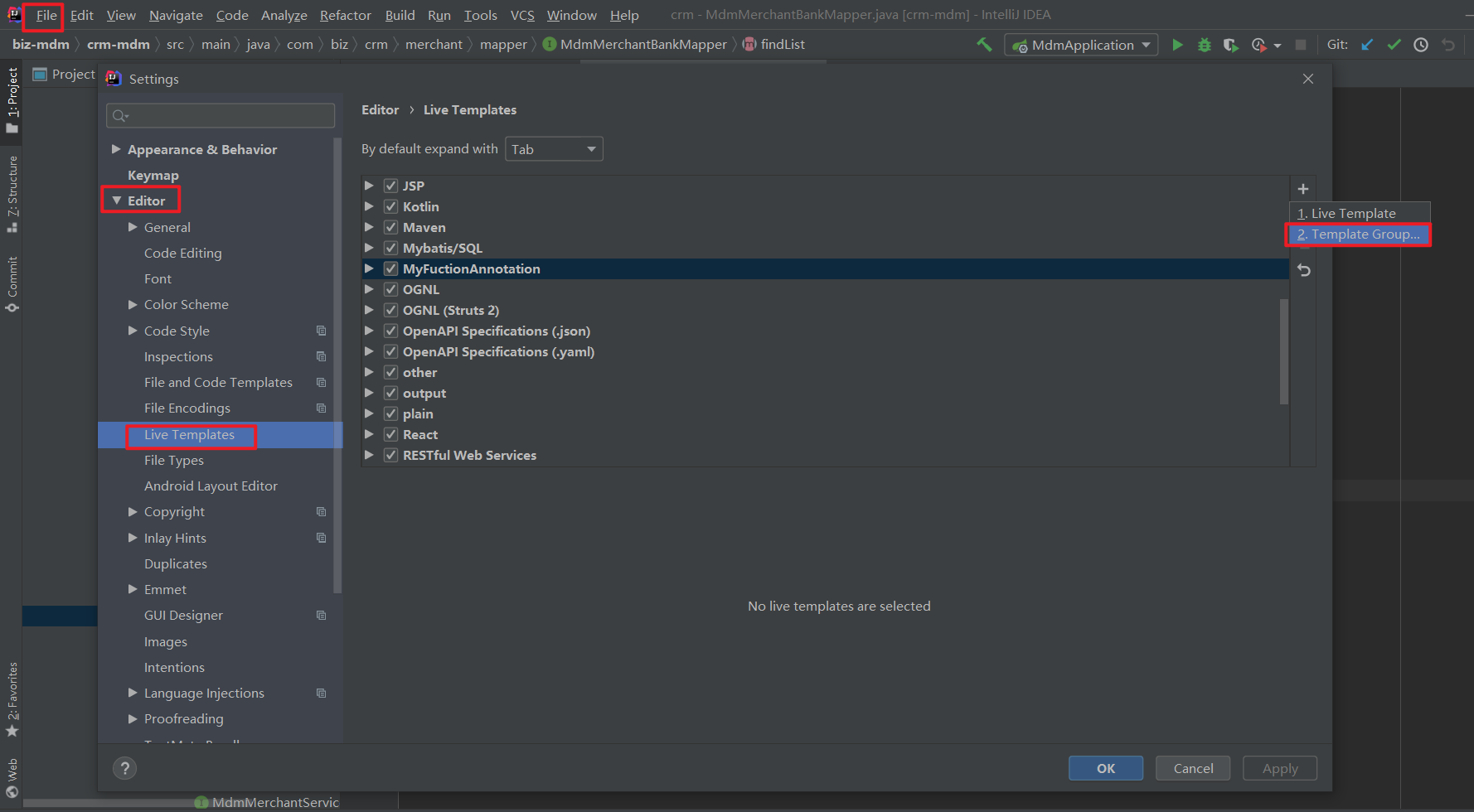Viewport: 1474px width, 812px height.
Task: Run with coverage shield icon
Action: coord(1231,45)
